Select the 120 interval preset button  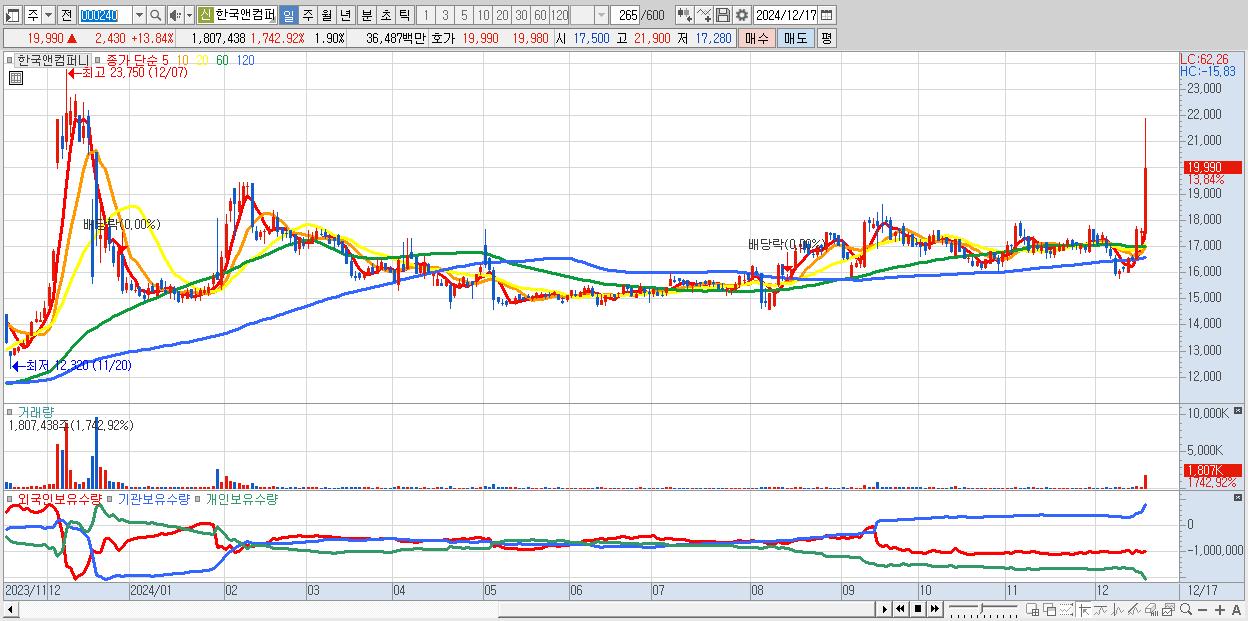coord(559,15)
